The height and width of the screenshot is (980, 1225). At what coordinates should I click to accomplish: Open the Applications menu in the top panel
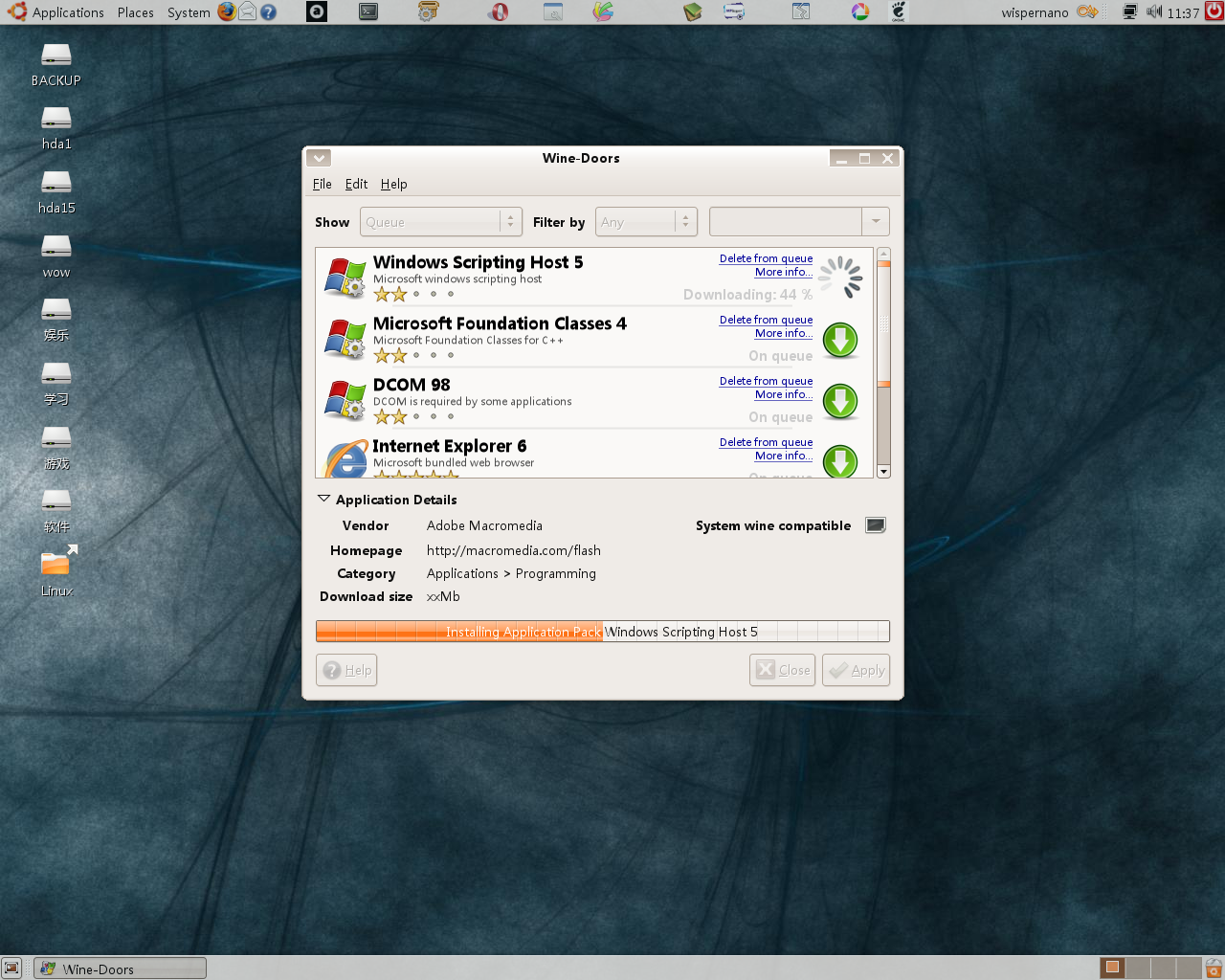(x=68, y=12)
